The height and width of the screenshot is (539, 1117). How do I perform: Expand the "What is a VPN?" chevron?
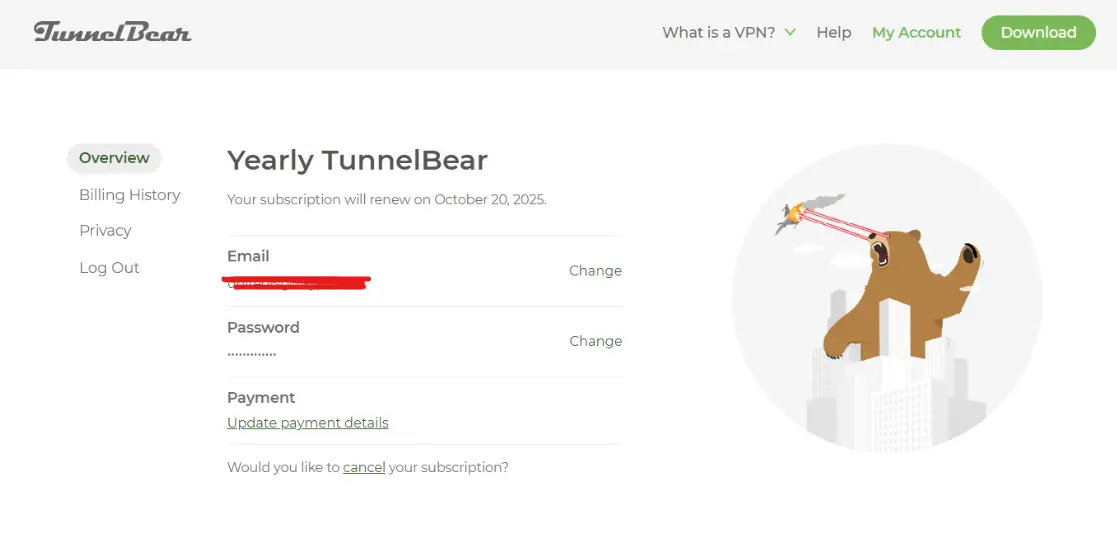tap(790, 32)
